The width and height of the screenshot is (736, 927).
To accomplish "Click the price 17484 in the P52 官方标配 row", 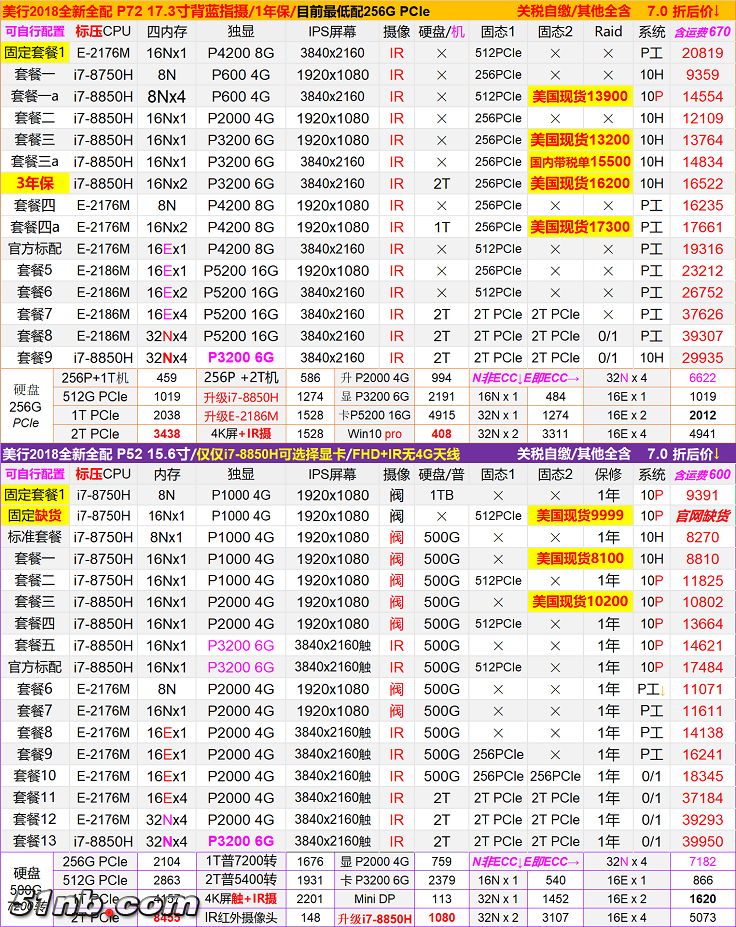I will click(x=702, y=667).
